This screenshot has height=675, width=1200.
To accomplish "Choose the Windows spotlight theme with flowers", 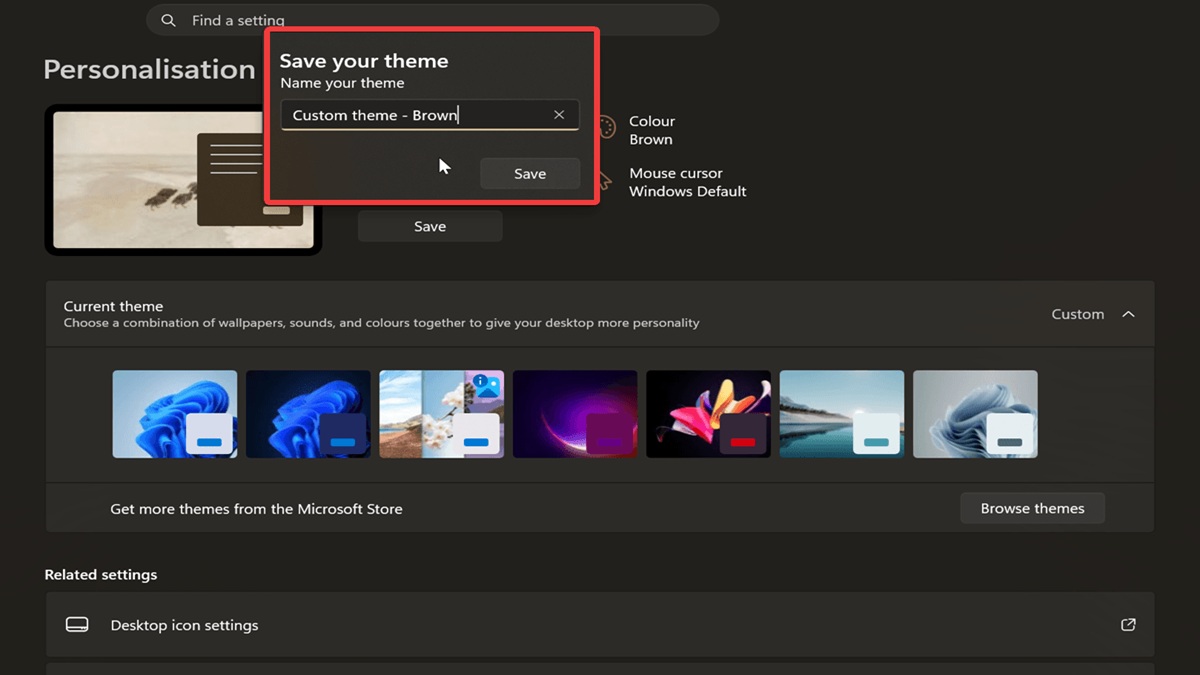I will coord(442,414).
